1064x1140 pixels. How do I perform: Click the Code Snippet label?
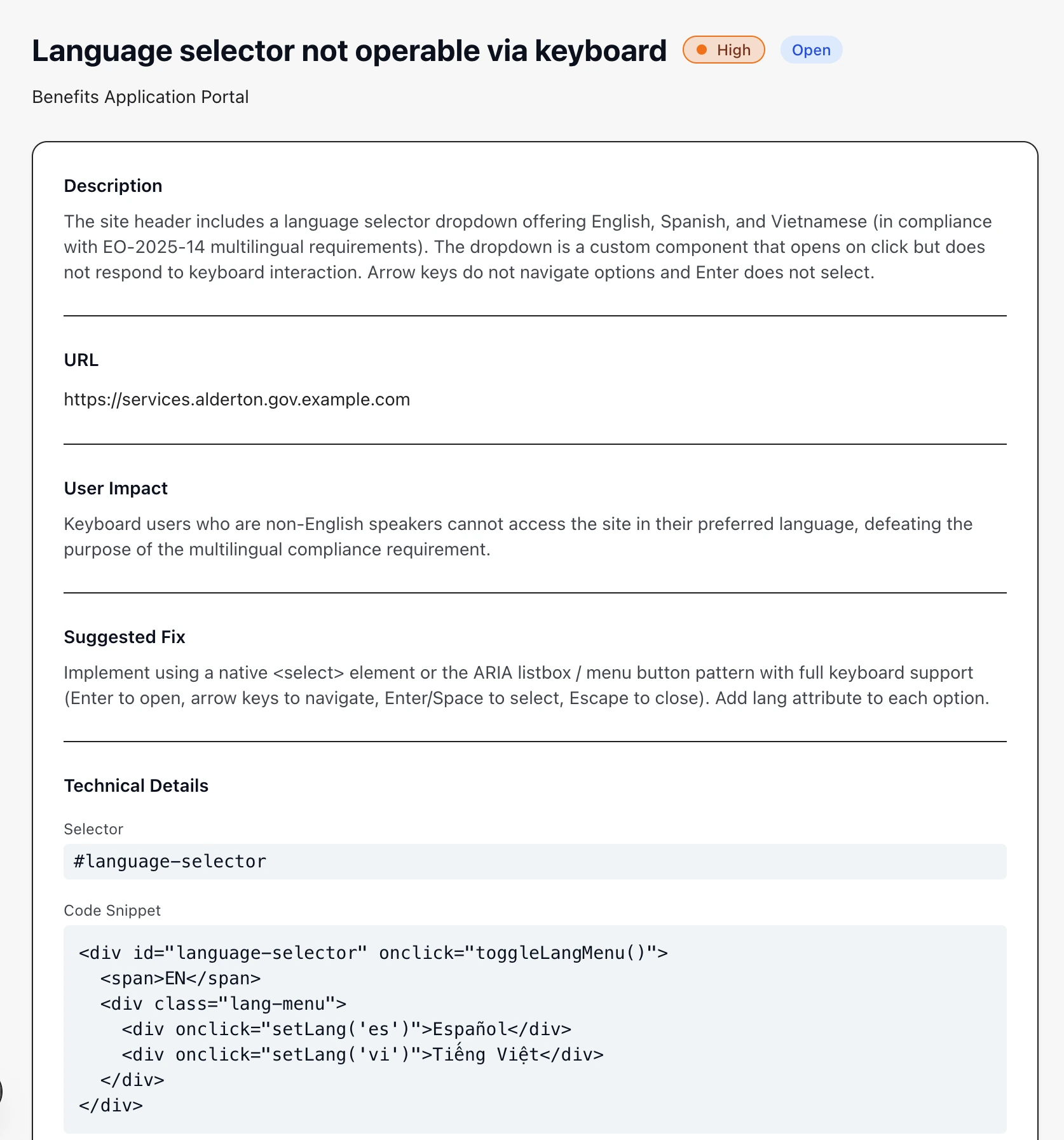112,910
